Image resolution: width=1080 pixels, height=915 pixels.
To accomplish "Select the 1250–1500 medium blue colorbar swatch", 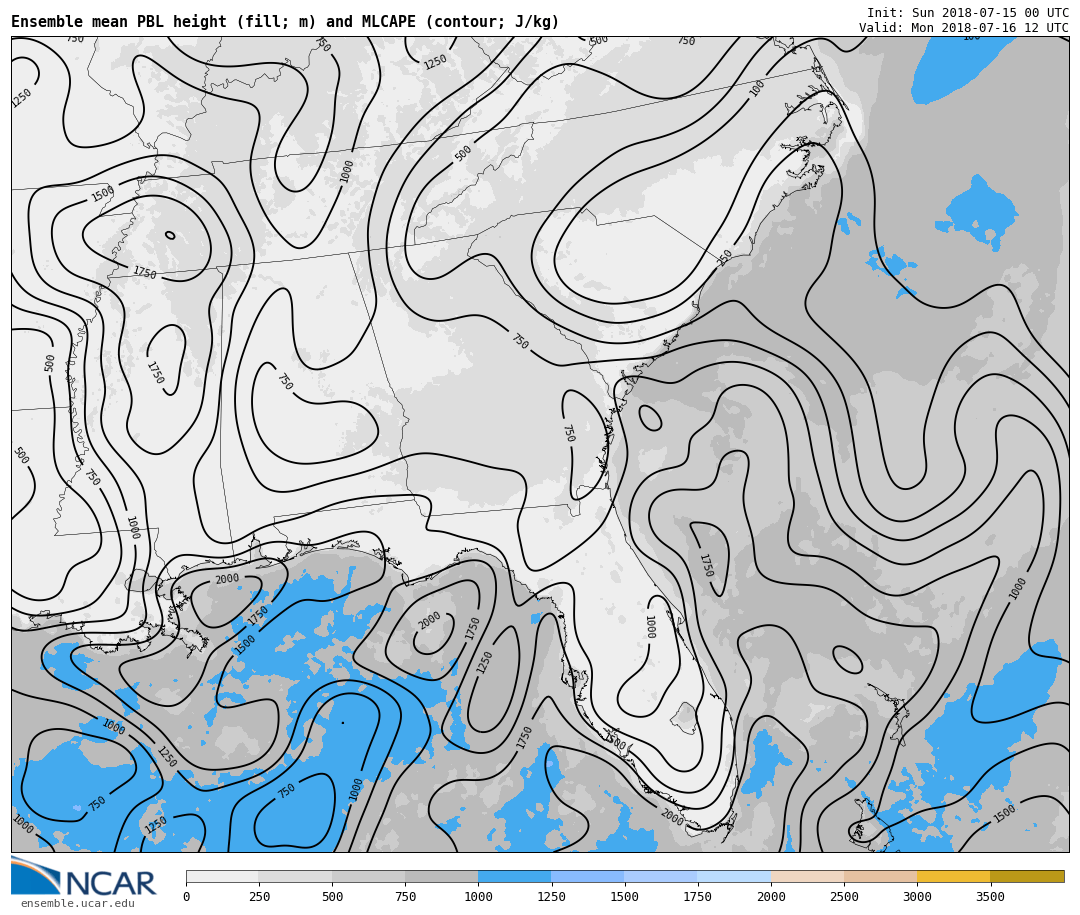I will click(x=587, y=876).
